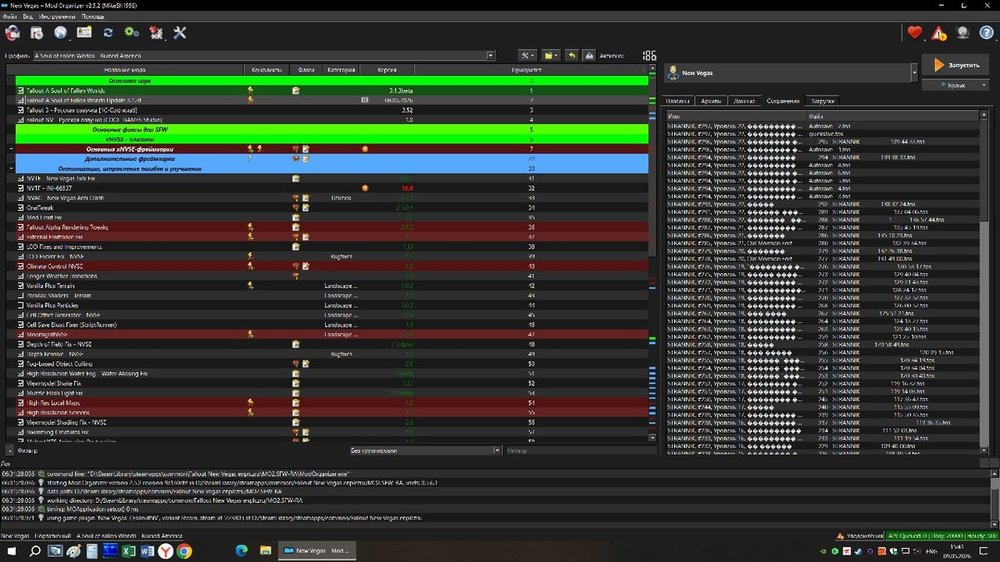Expand the filter panel arrow at bottom left
Screen dimensions: 1000x562
coord(10,450)
